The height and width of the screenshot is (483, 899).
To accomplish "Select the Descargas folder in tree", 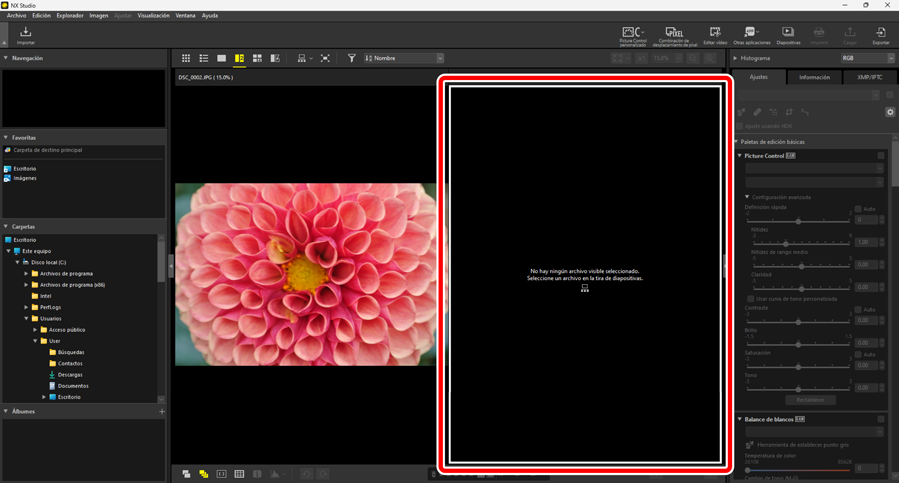I will point(70,375).
